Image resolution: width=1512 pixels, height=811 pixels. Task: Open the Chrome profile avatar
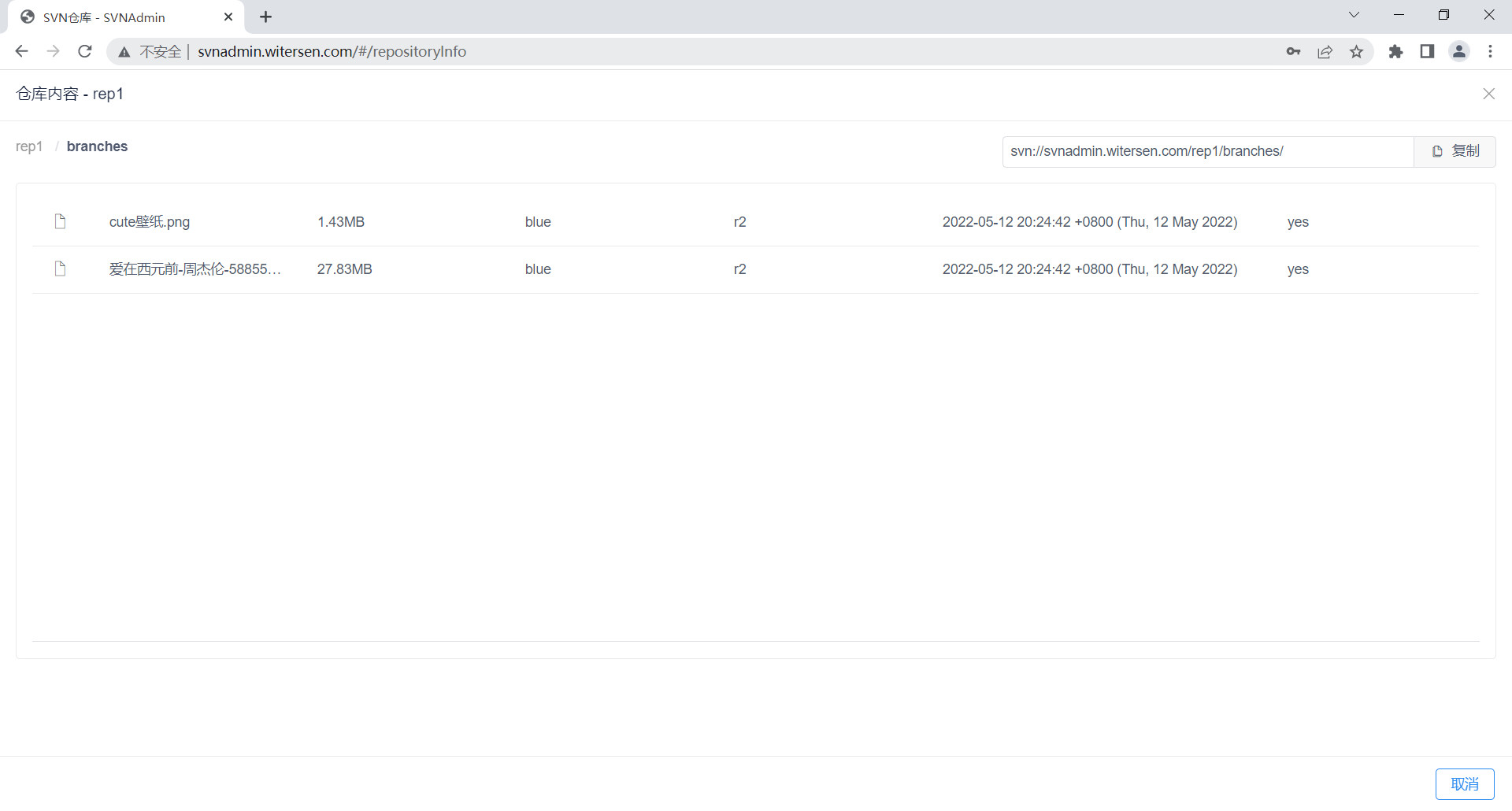click(1458, 51)
